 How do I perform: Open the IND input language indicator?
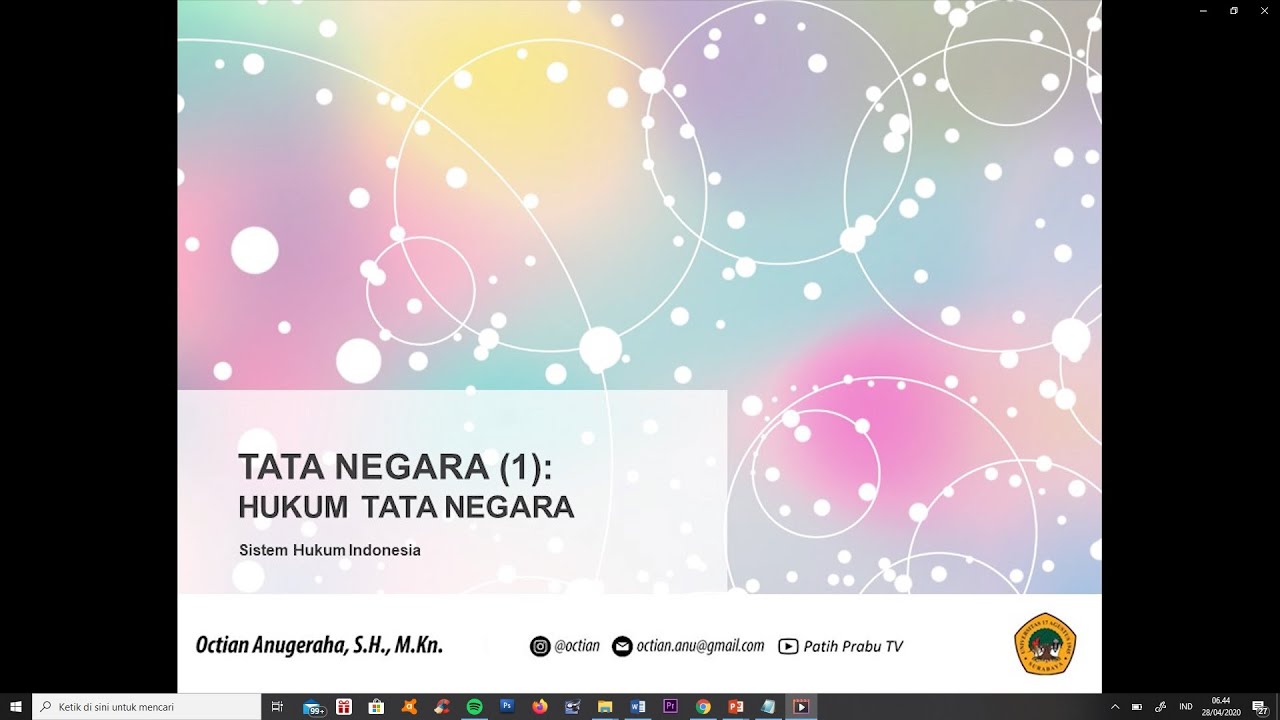click(1186, 706)
